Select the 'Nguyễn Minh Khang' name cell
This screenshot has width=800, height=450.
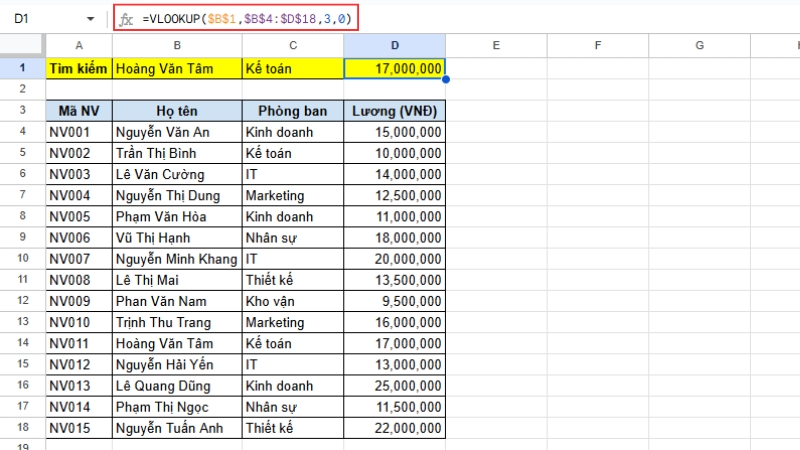point(176,258)
